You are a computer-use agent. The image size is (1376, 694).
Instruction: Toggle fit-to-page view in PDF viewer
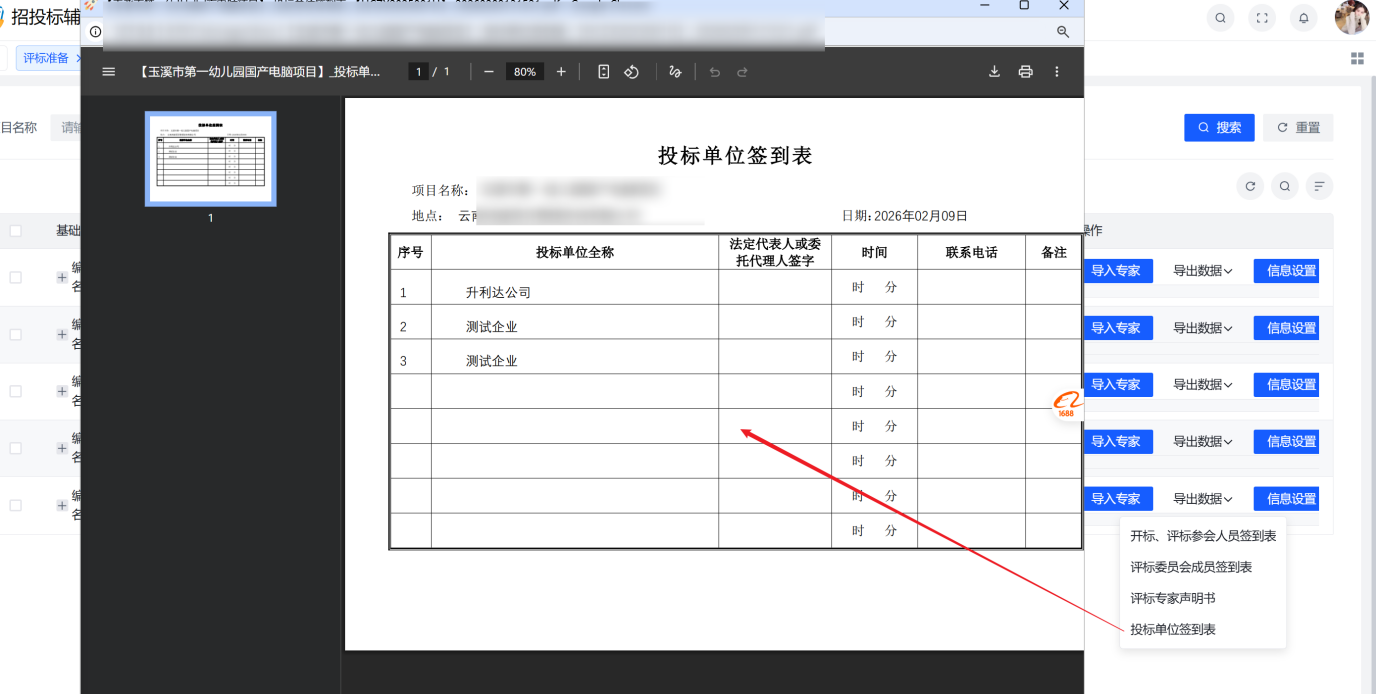pyautogui.click(x=601, y=71)
